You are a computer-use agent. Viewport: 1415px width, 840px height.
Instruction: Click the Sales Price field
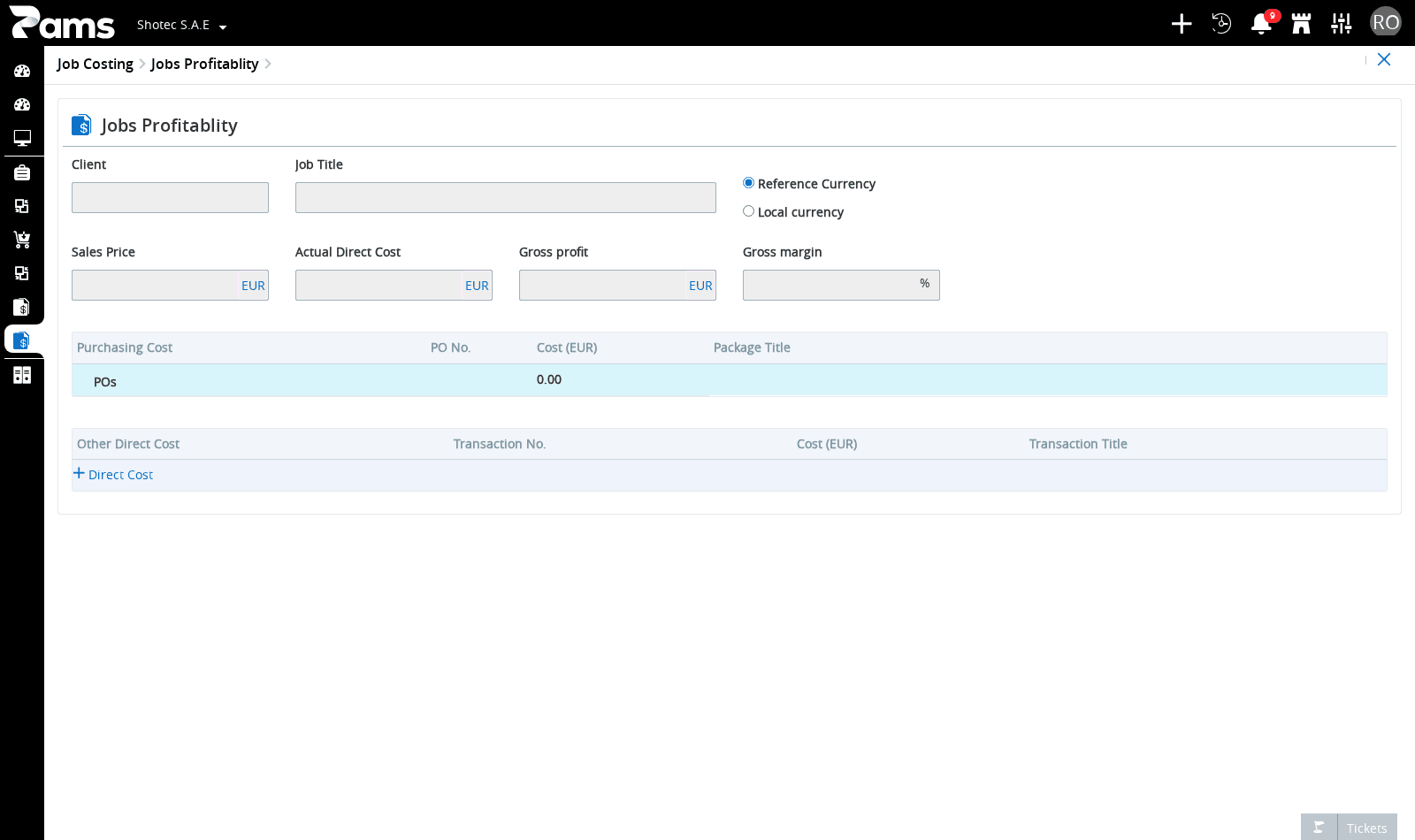tap(170, 285)
